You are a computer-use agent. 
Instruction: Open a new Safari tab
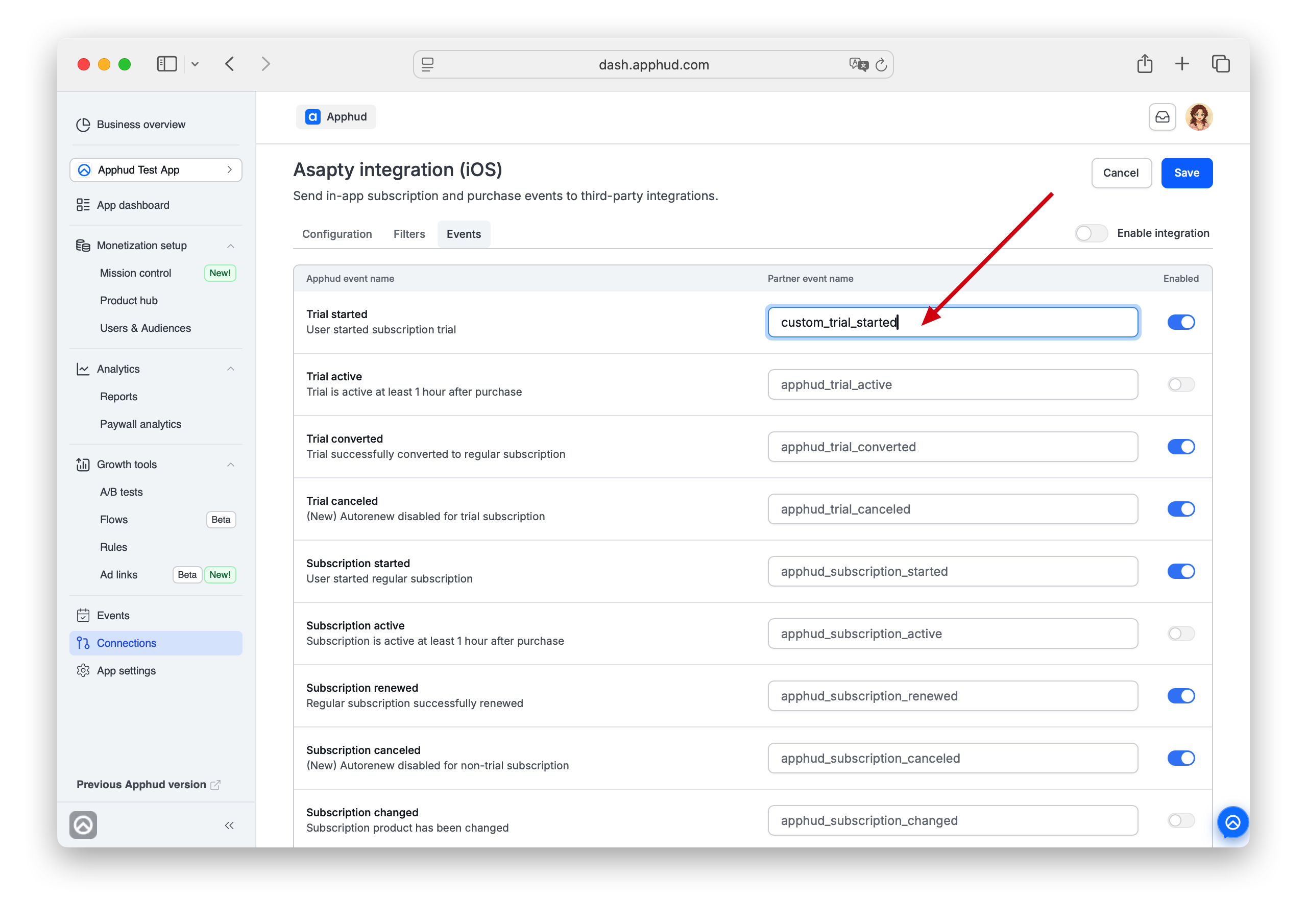tap(1182, 64)
